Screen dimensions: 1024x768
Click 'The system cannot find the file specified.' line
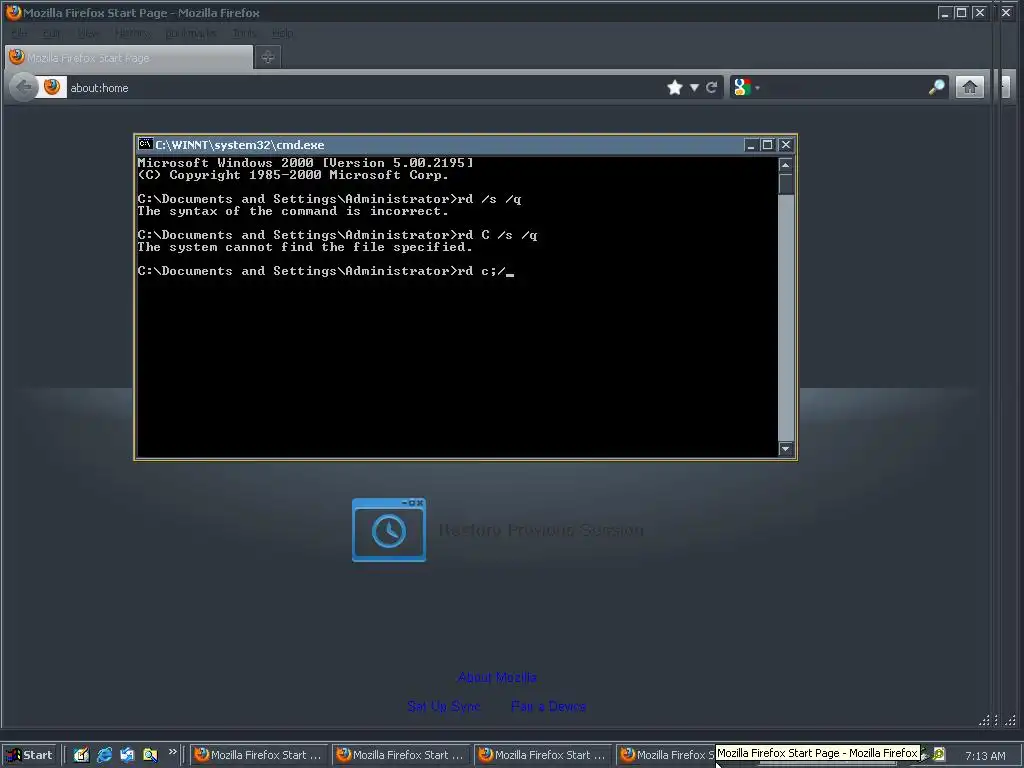[x=304, y=247]
